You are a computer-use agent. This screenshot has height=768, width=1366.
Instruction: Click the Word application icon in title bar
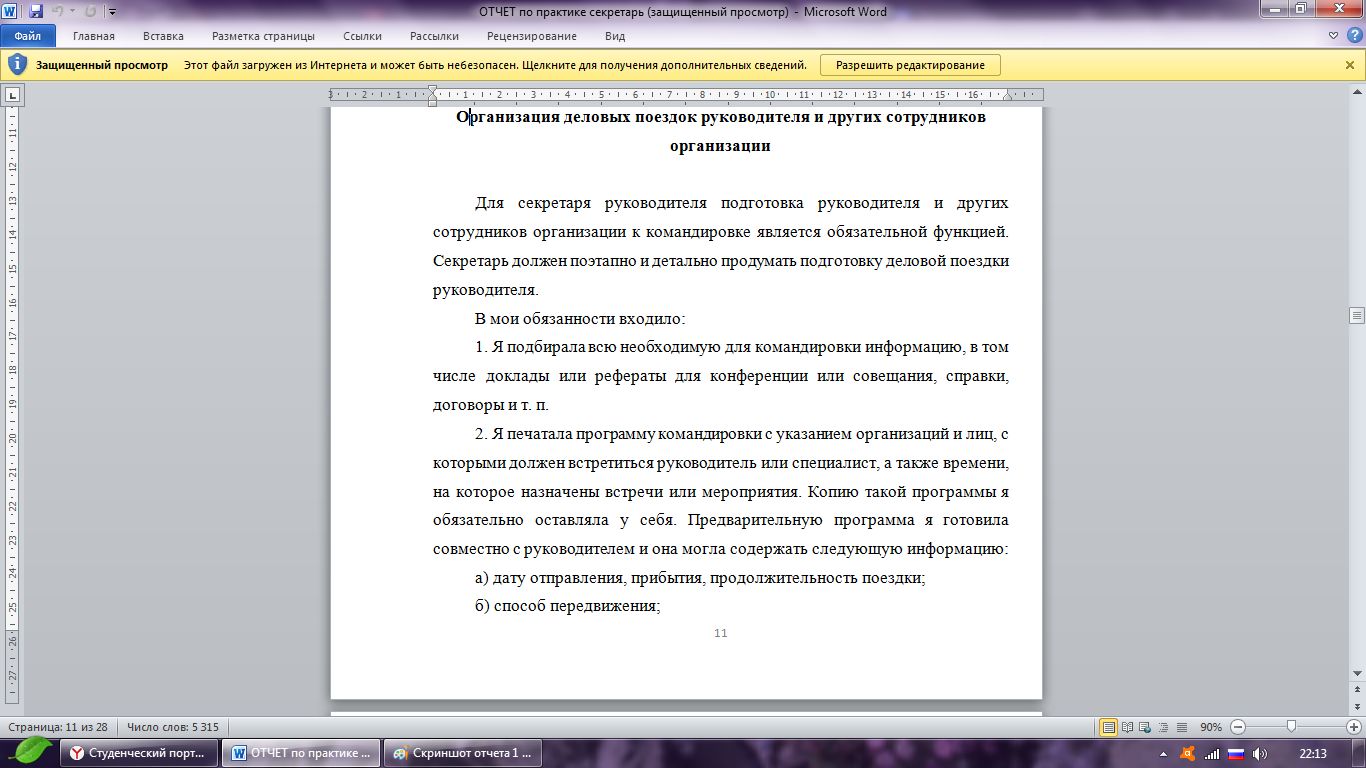[10, 12]
